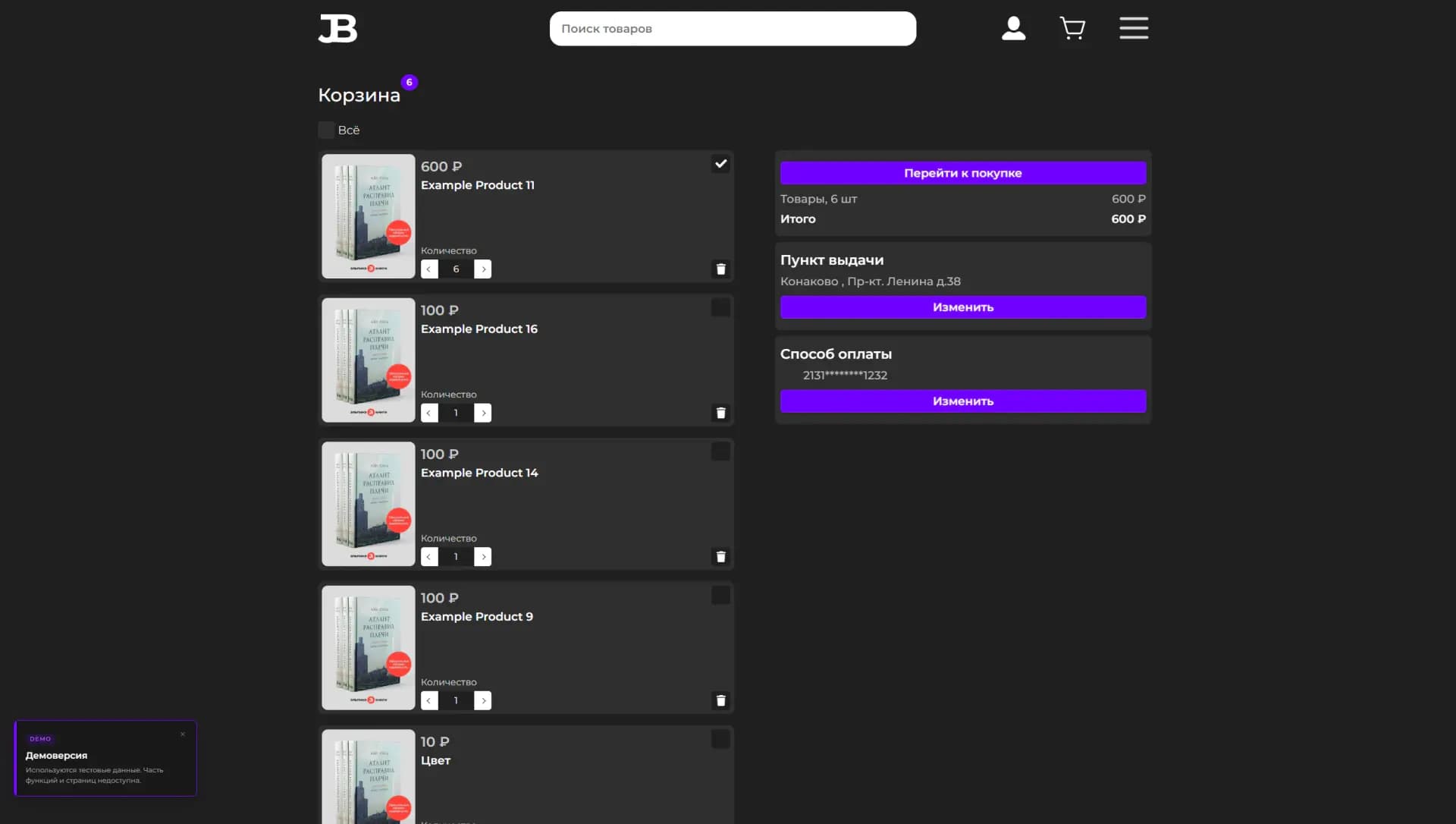This screenshot has height=824, width=1456.
Task: Click into the product search field
Action: [733, 29]
